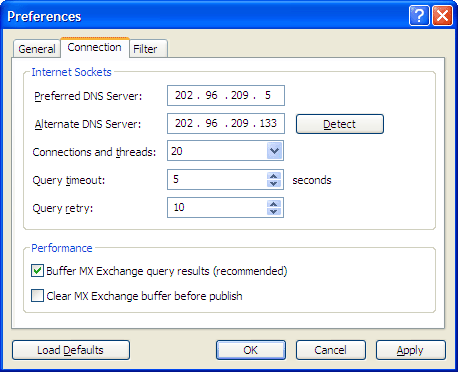The height and width of the screenshot is (372, 458).
Task: Click the Cancel button
Action: tap(331, 350)
